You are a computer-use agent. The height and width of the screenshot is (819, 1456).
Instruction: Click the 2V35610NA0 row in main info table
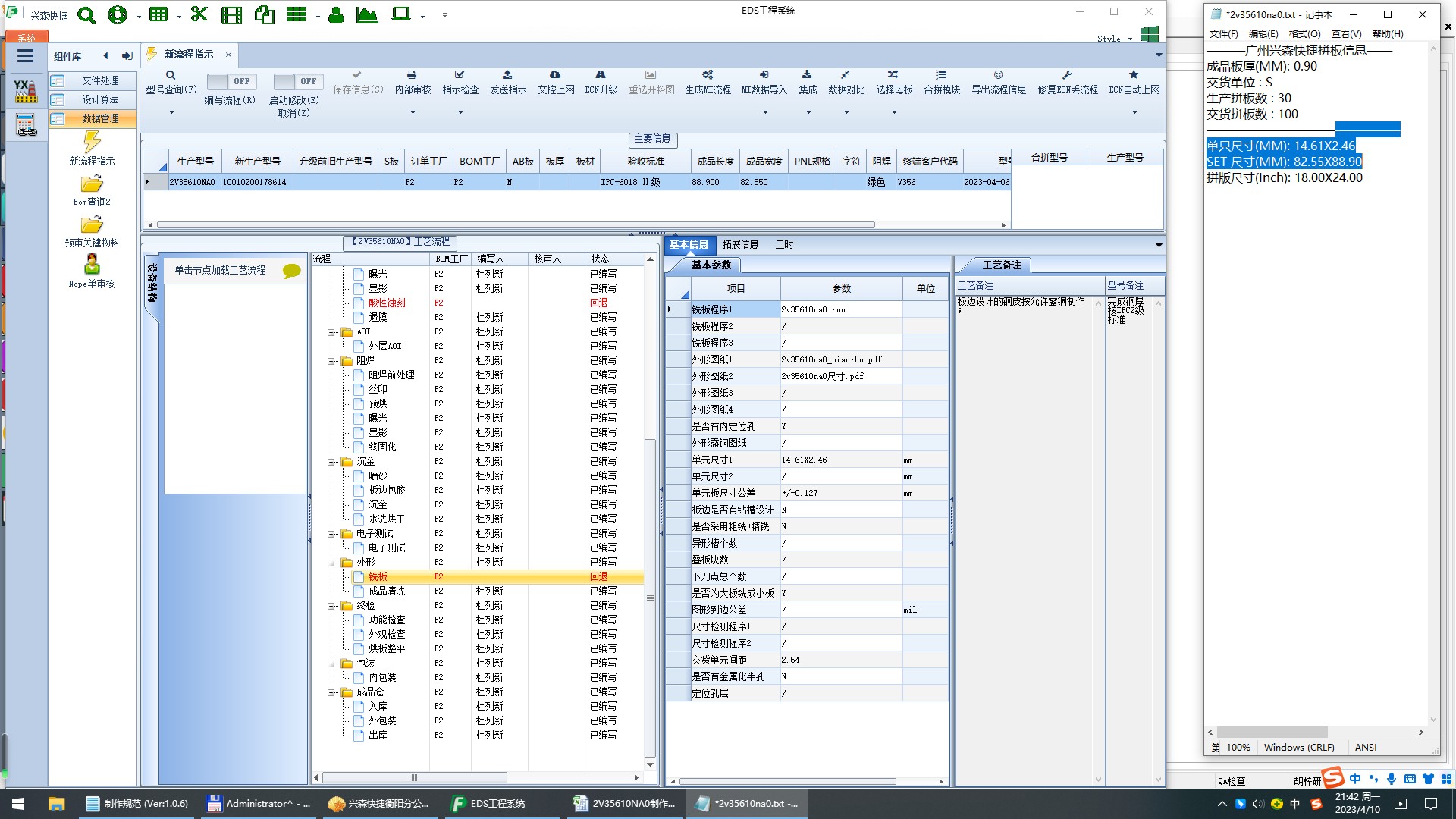576,182
